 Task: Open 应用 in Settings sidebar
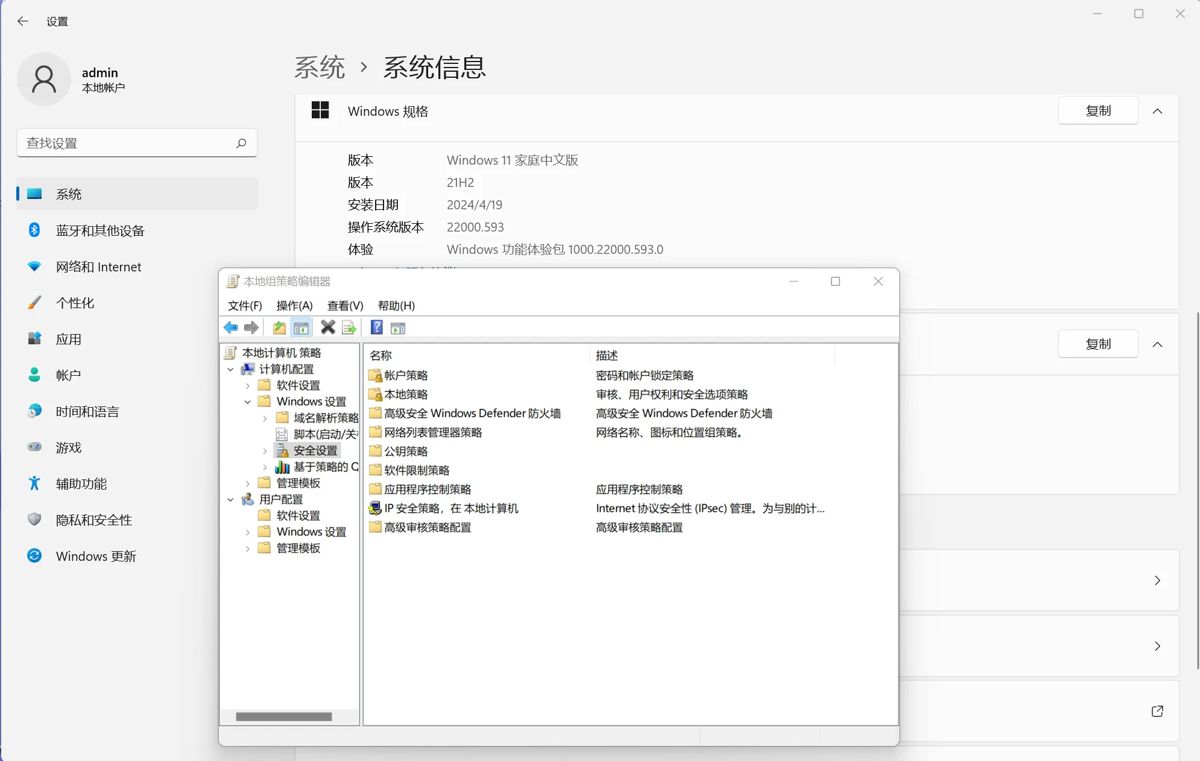pos(137,339)
